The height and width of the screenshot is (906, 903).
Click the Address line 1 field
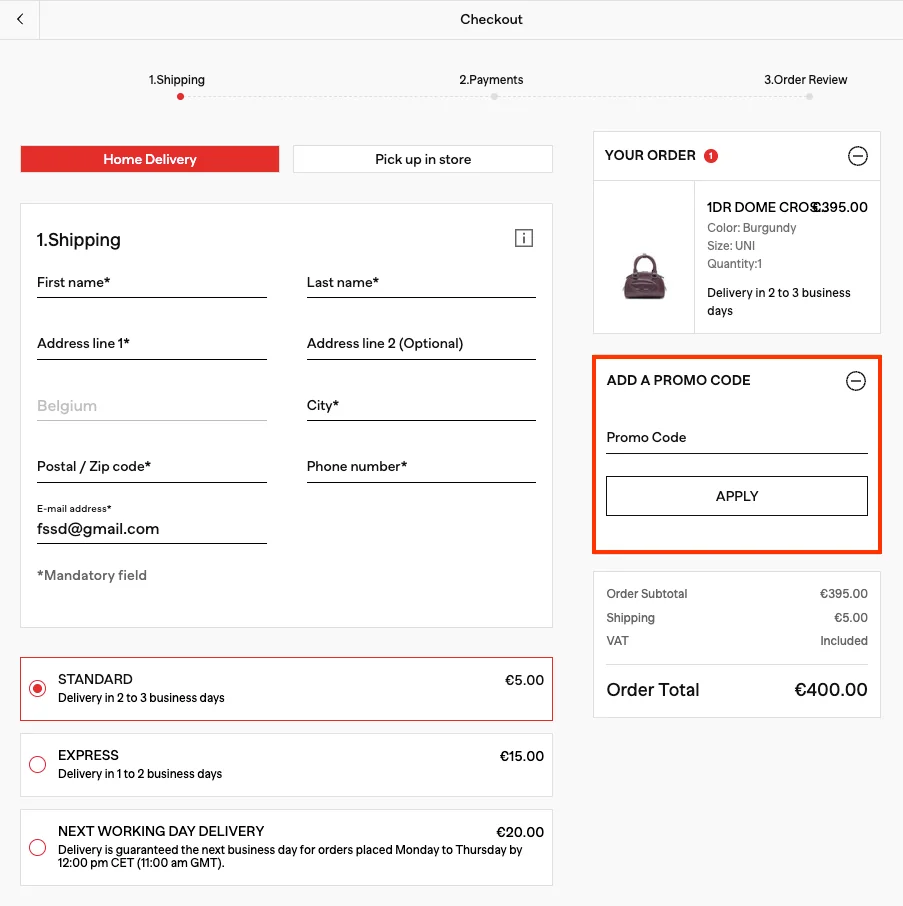(x=151, y=344)
